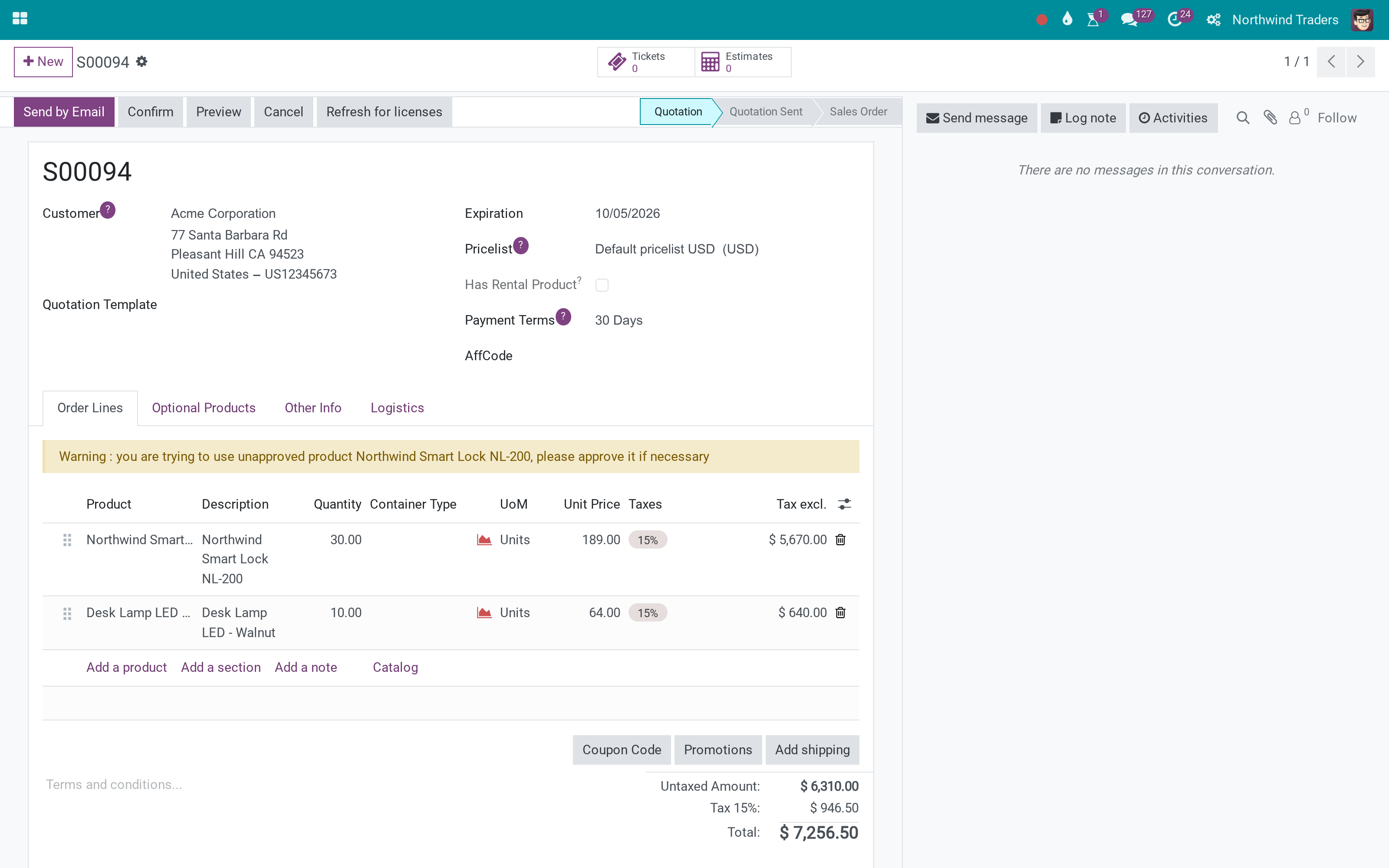Image resolution: width=1389 pixels, height=868 pixels.
Task: Open column settings sliders icon in table
Action: click(844, 504)
